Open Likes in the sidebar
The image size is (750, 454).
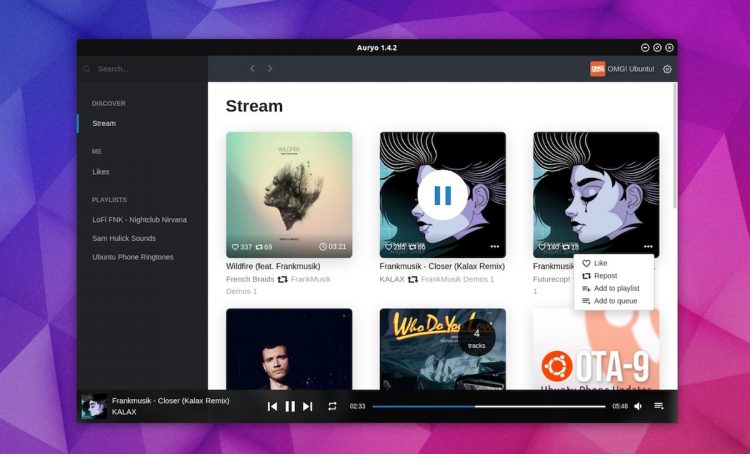click(100, 172)
